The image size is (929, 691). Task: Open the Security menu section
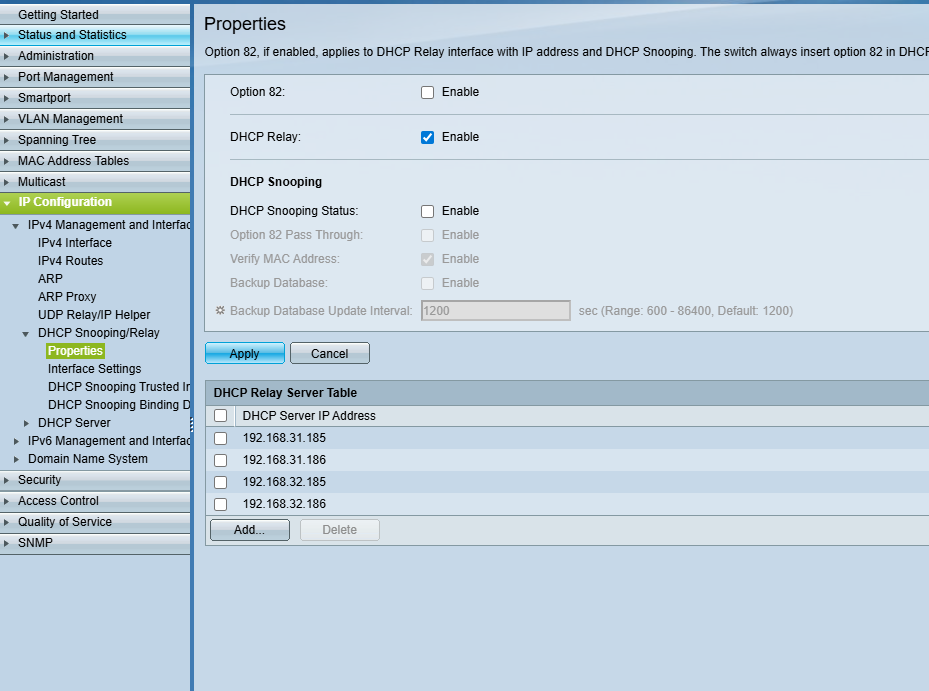[39, 480]
